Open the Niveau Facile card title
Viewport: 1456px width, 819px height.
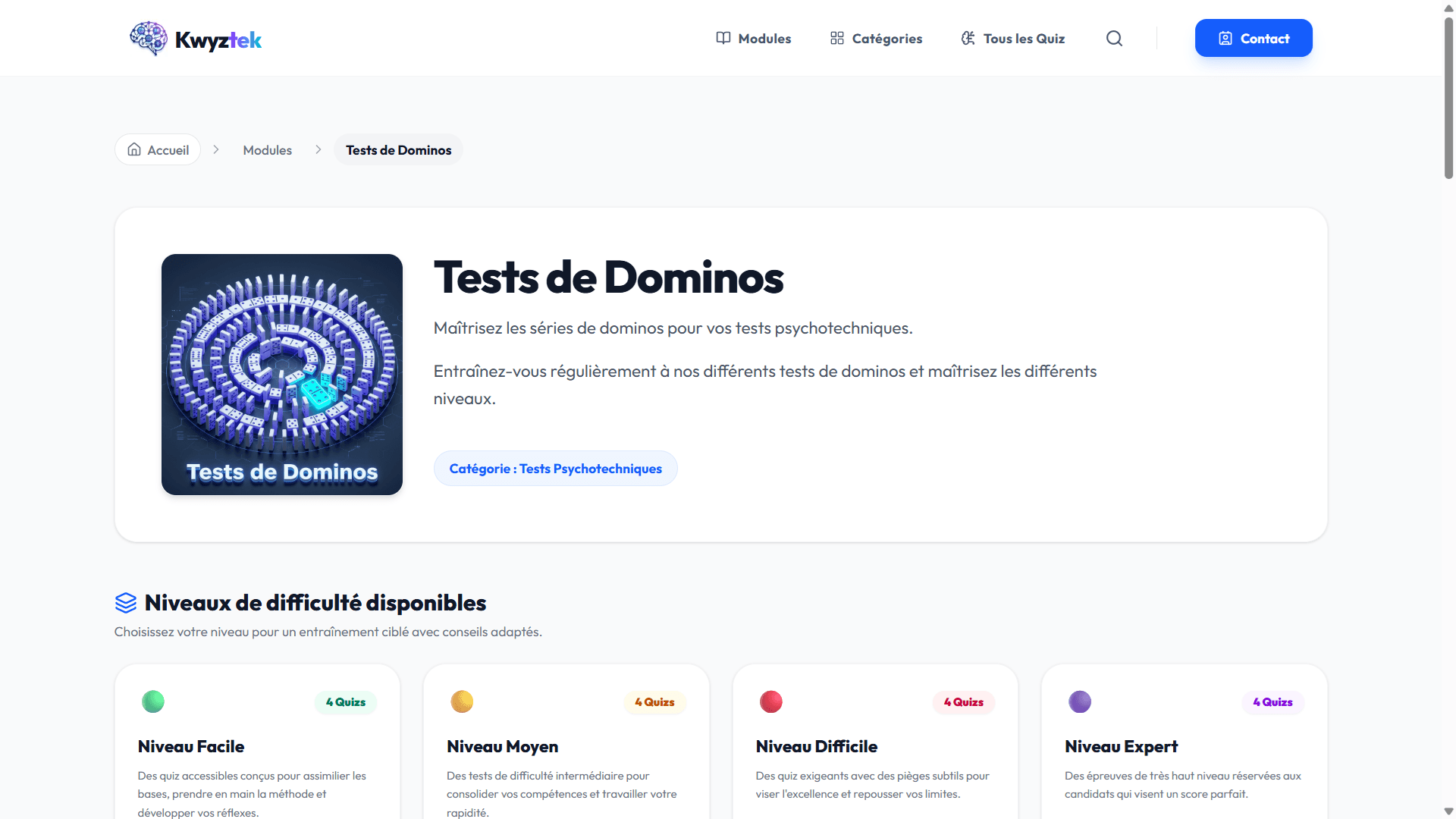point(191,747)
